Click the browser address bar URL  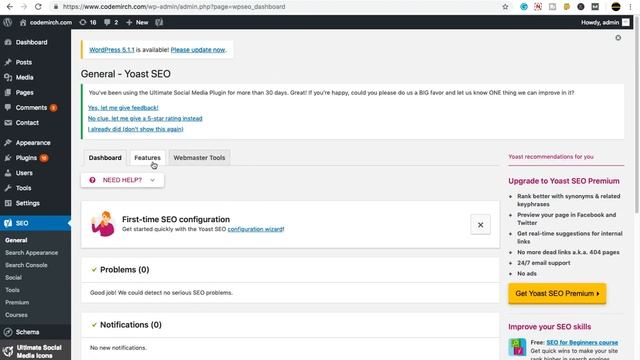click(x=174, y=7)
